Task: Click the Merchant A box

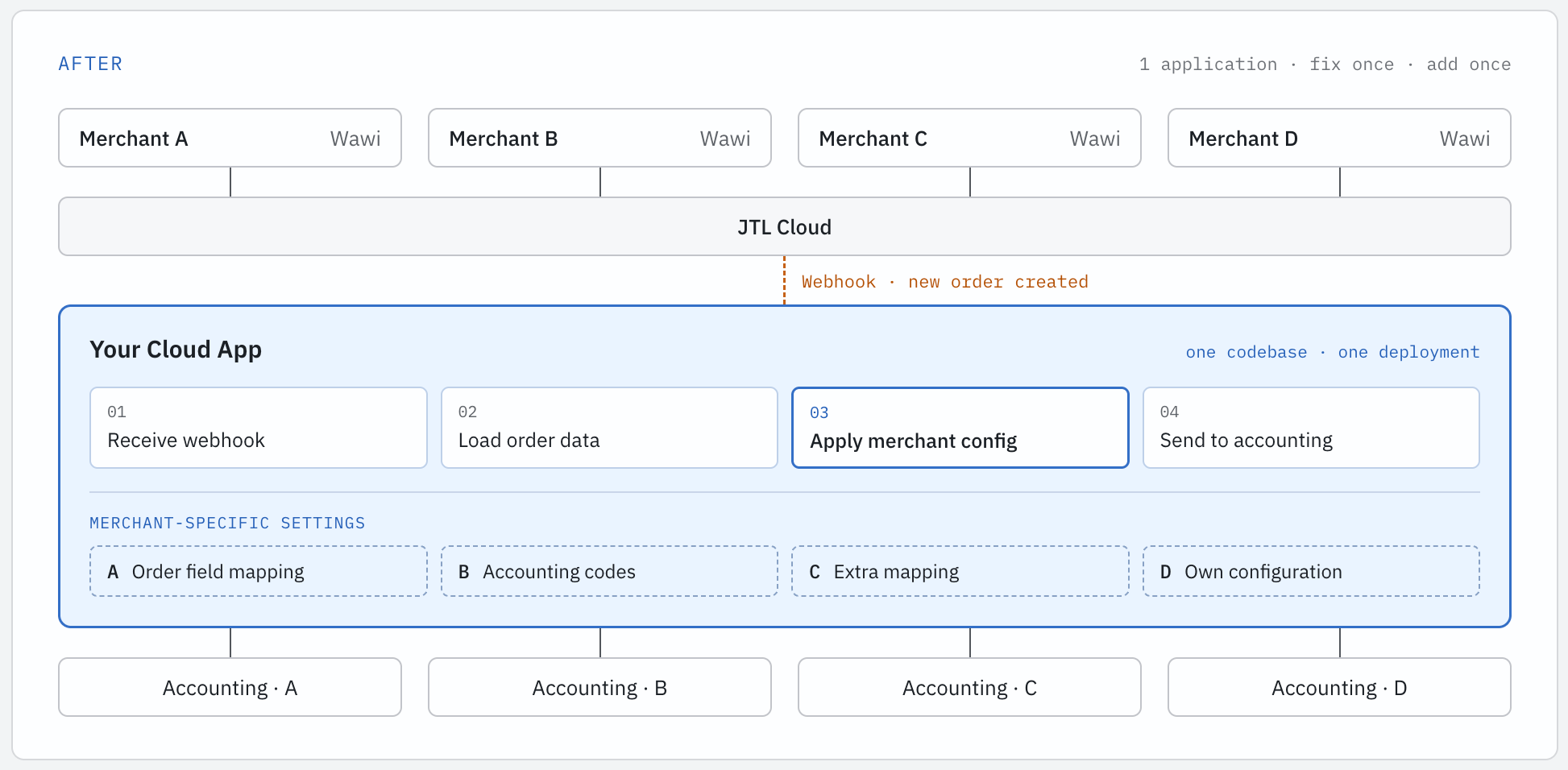Action: click(230, 138)
